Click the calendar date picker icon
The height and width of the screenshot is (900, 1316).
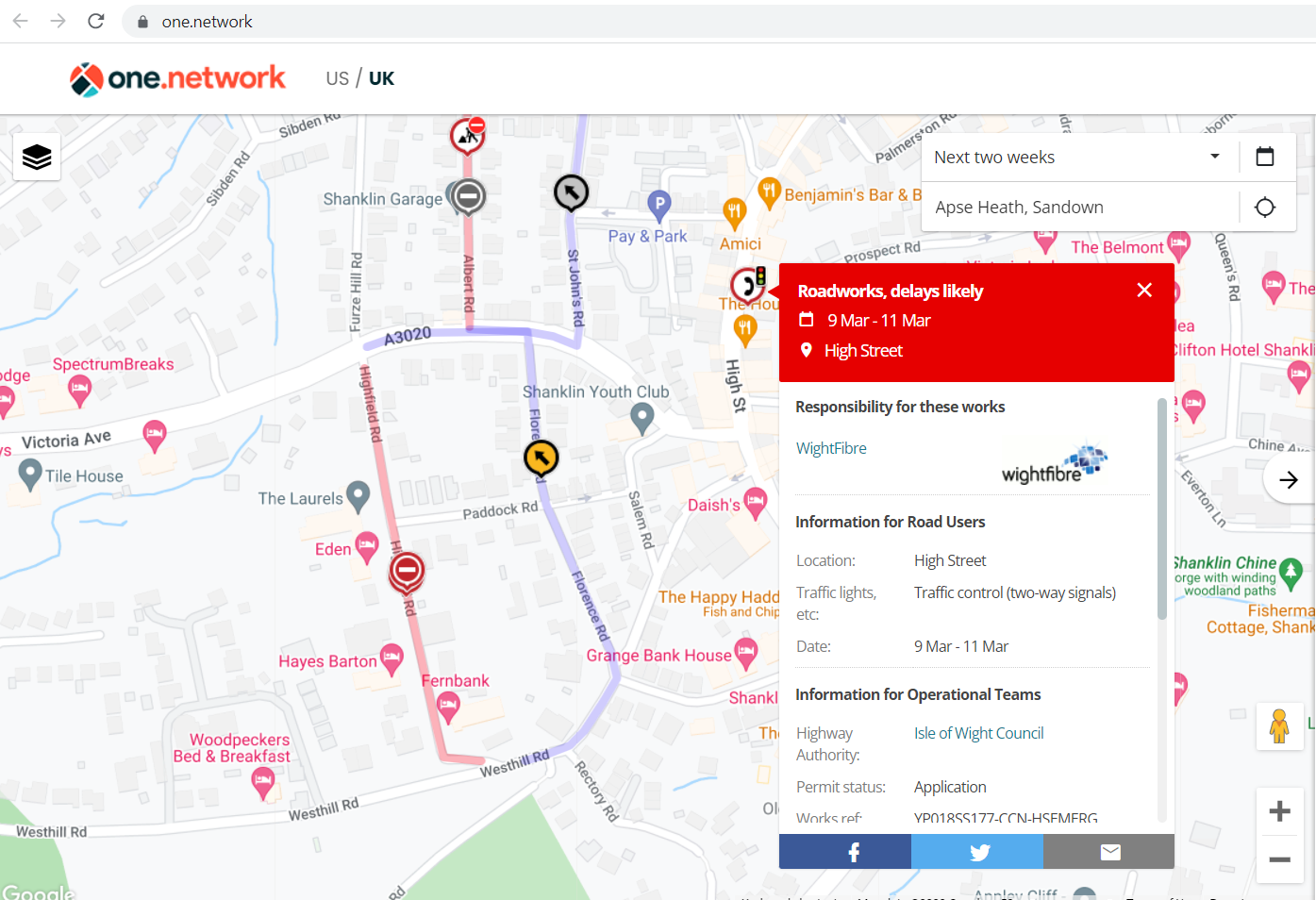point(1265,157)
